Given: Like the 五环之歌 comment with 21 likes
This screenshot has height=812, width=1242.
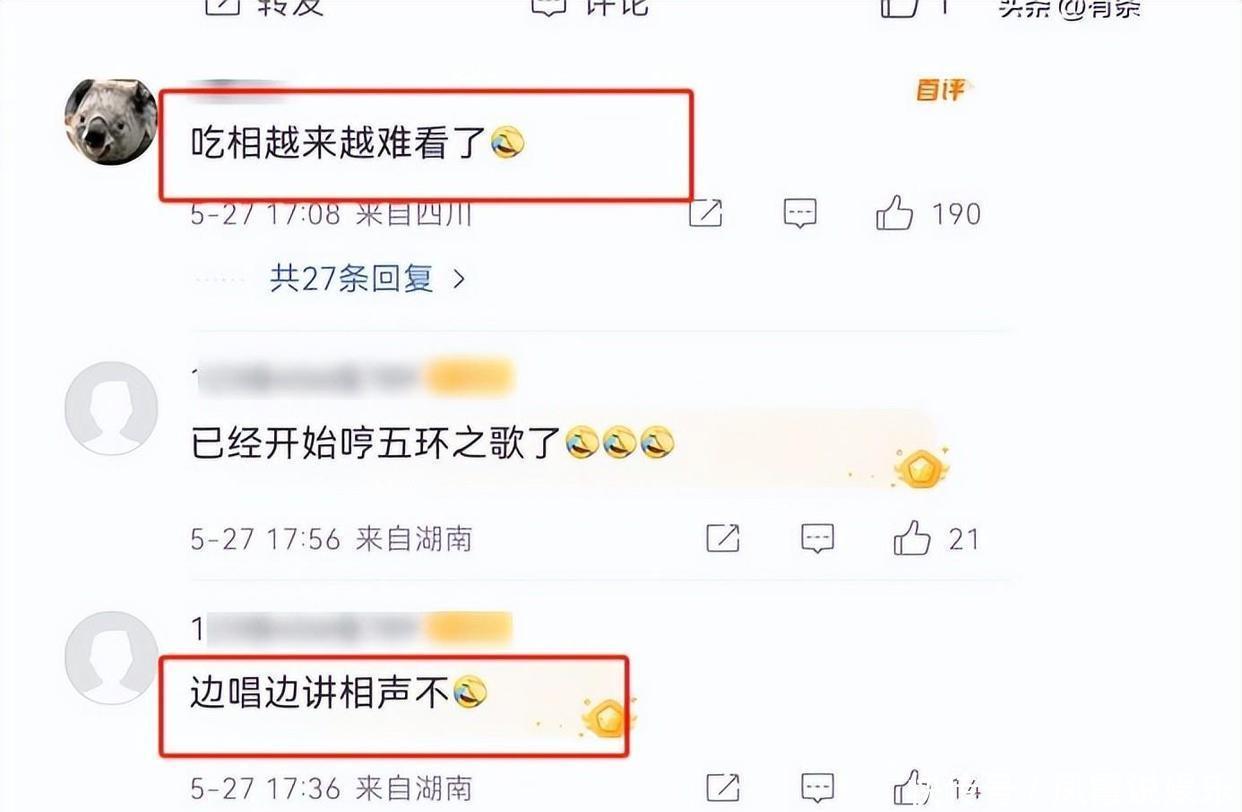Looking at the screenshot, I should click(912, 539).
